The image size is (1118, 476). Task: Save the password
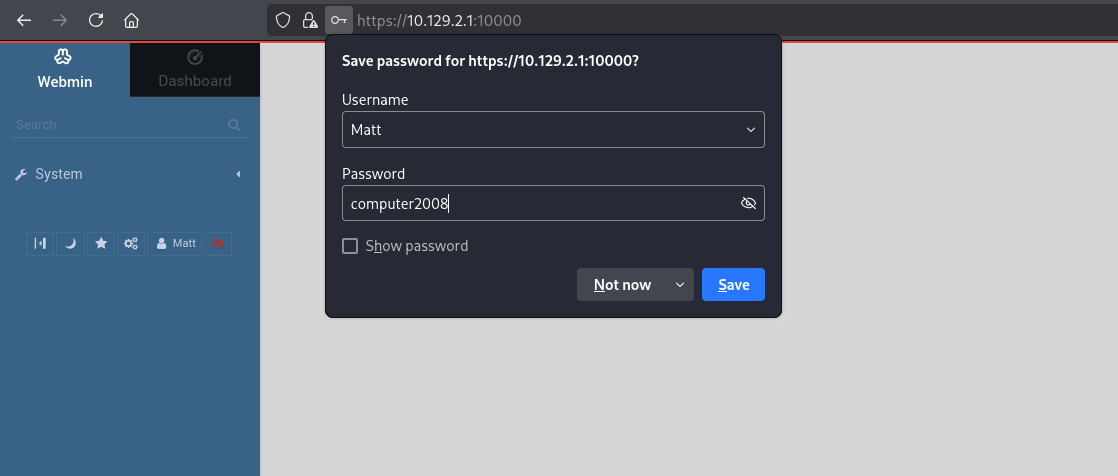coord(733,285)
